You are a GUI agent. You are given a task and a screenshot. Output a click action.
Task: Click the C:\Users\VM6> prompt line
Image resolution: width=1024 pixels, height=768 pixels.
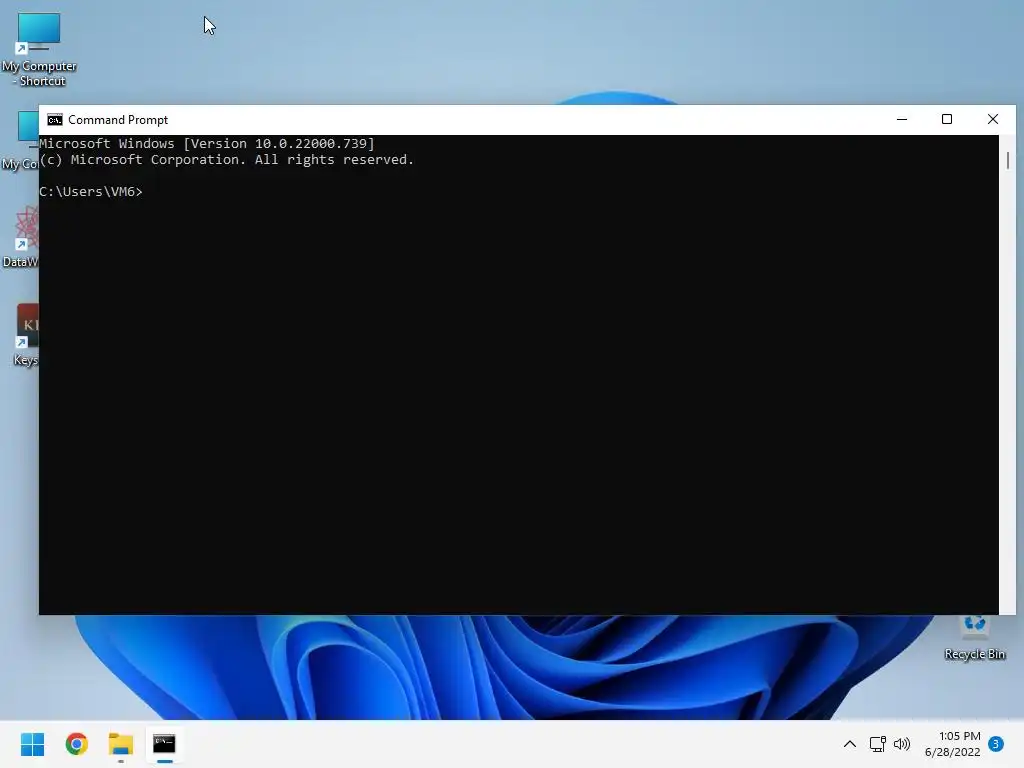point(91,191)
